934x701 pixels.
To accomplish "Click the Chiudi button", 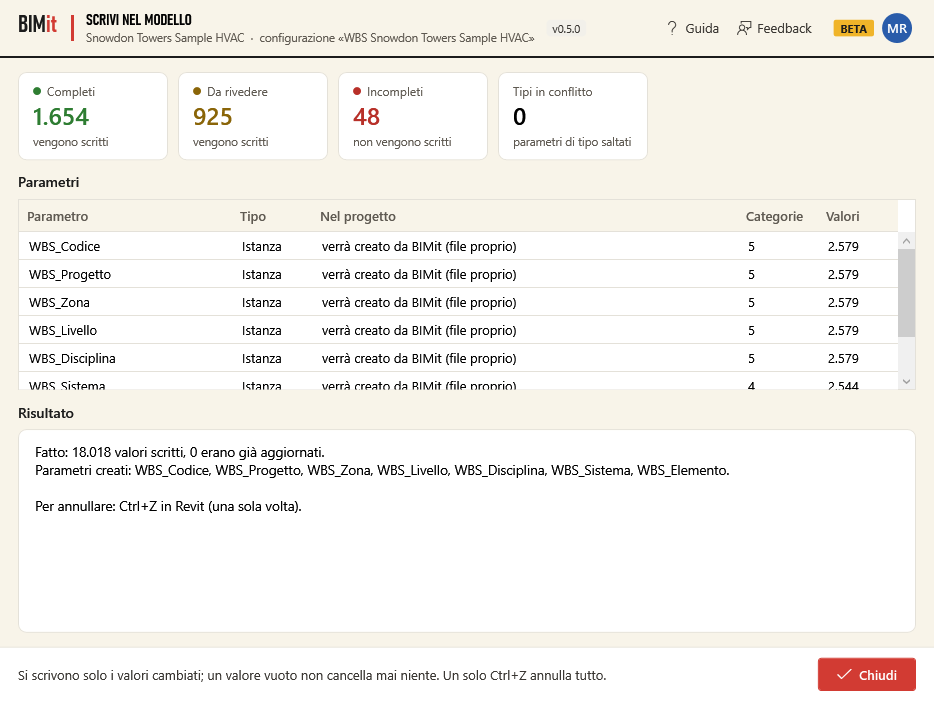I will (866, 674).
